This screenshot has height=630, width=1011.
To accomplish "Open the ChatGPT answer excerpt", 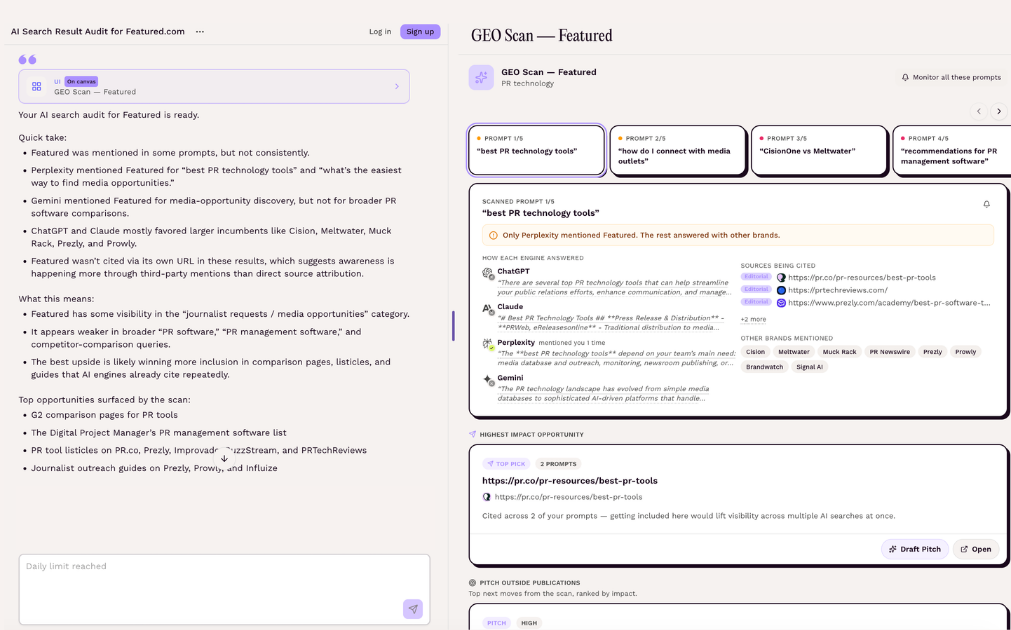I will coord(614,288).
